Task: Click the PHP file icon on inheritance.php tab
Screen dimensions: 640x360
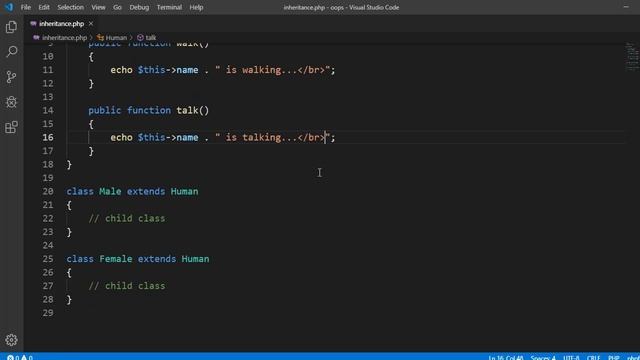Action: point(33,24)
